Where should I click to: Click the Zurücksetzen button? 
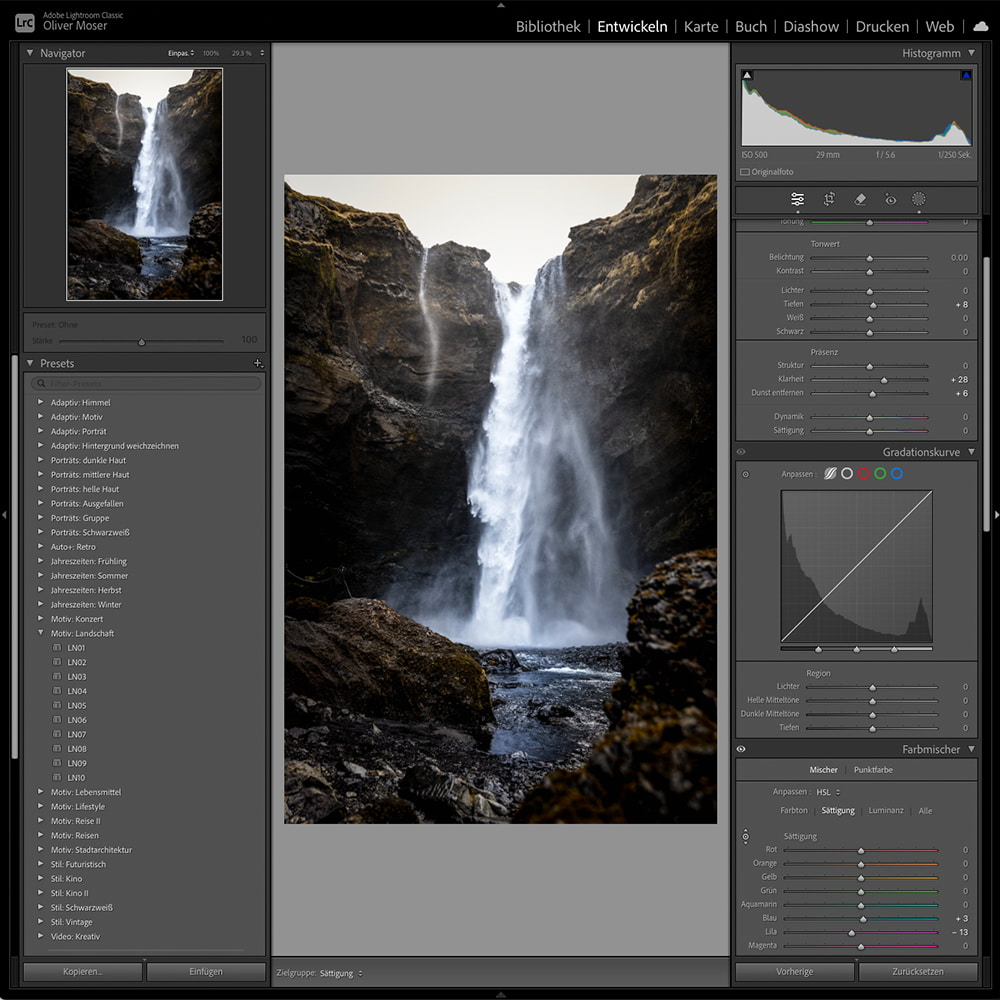tap(918, 971)
